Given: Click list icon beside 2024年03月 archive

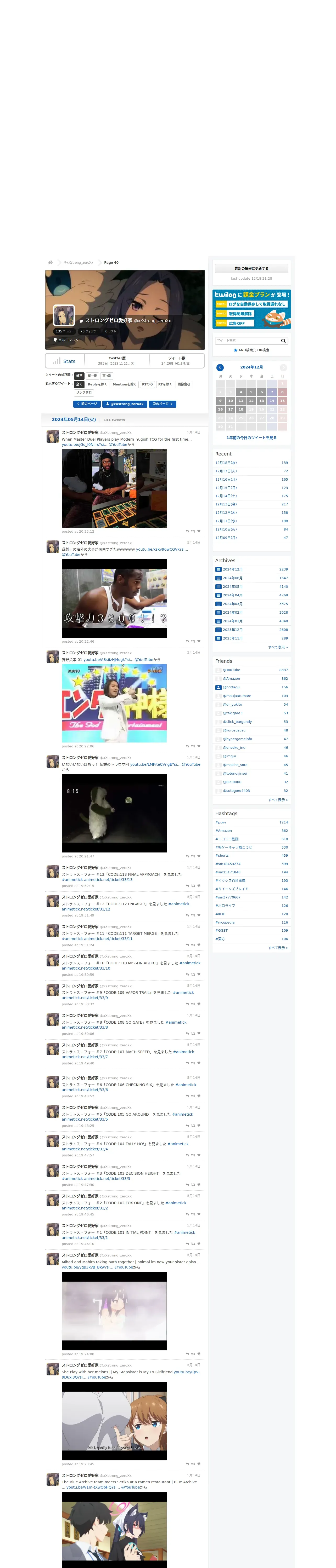Looking at the screenshot, I should coord(218,604).
